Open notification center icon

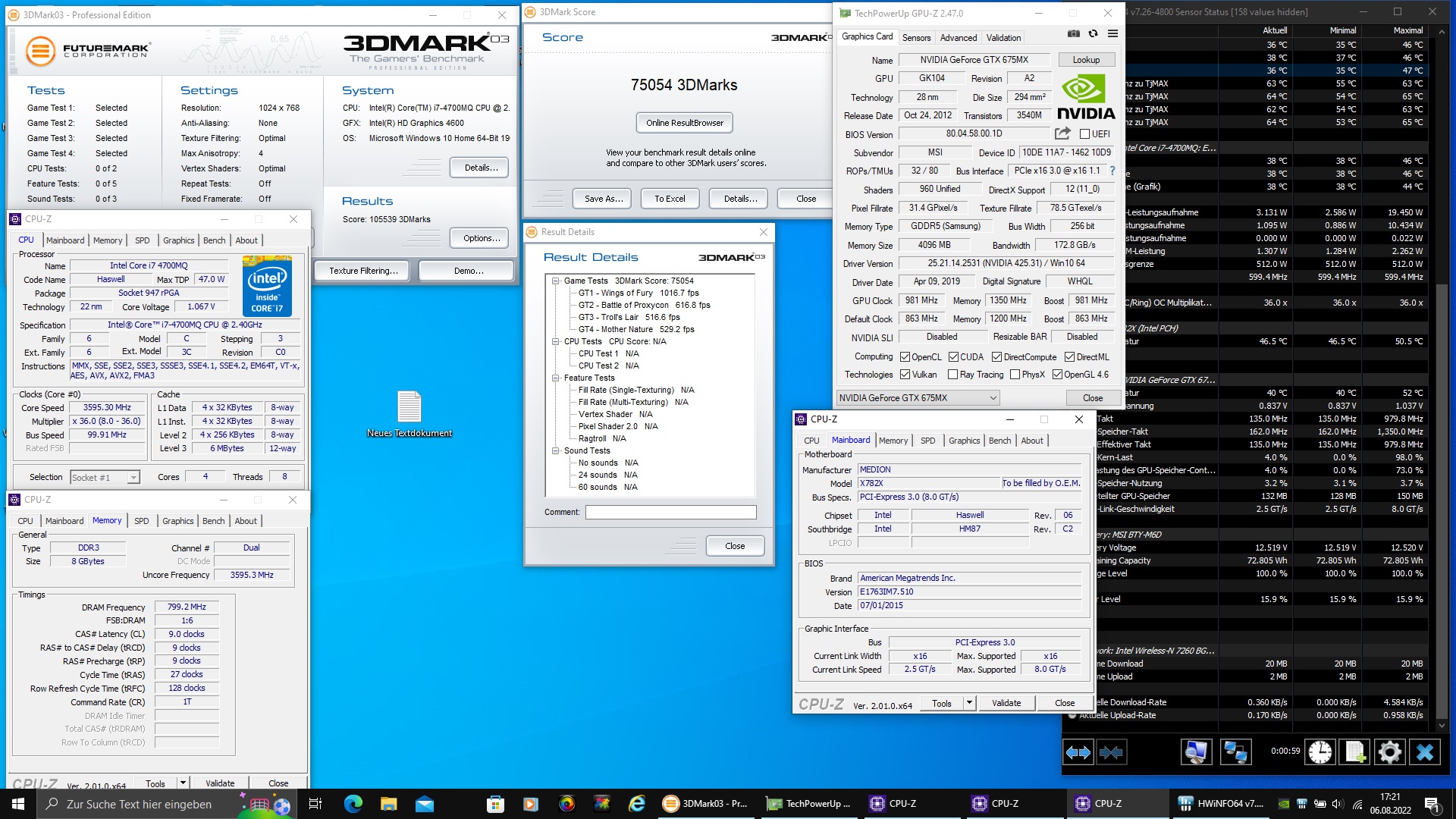coord(1432,804)
